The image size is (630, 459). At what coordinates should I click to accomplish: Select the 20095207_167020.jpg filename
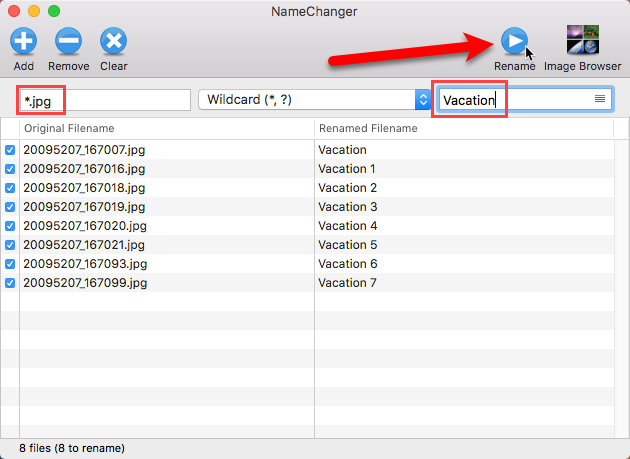(85, 225)
